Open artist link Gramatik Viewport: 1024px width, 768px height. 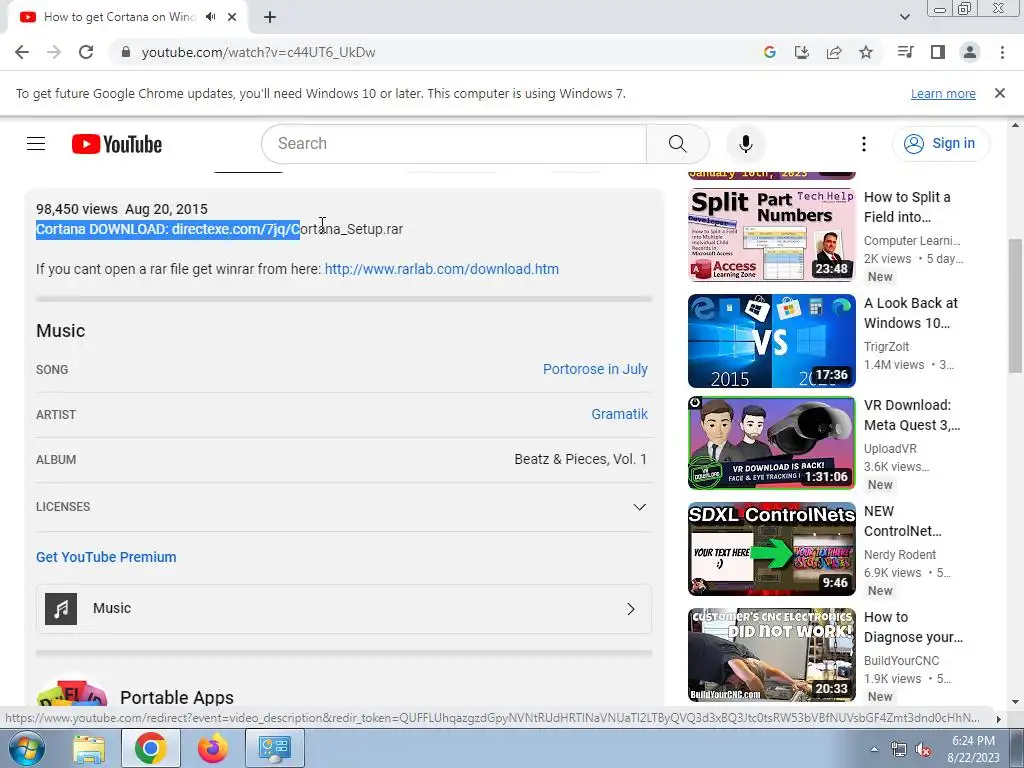click(619, 414)
